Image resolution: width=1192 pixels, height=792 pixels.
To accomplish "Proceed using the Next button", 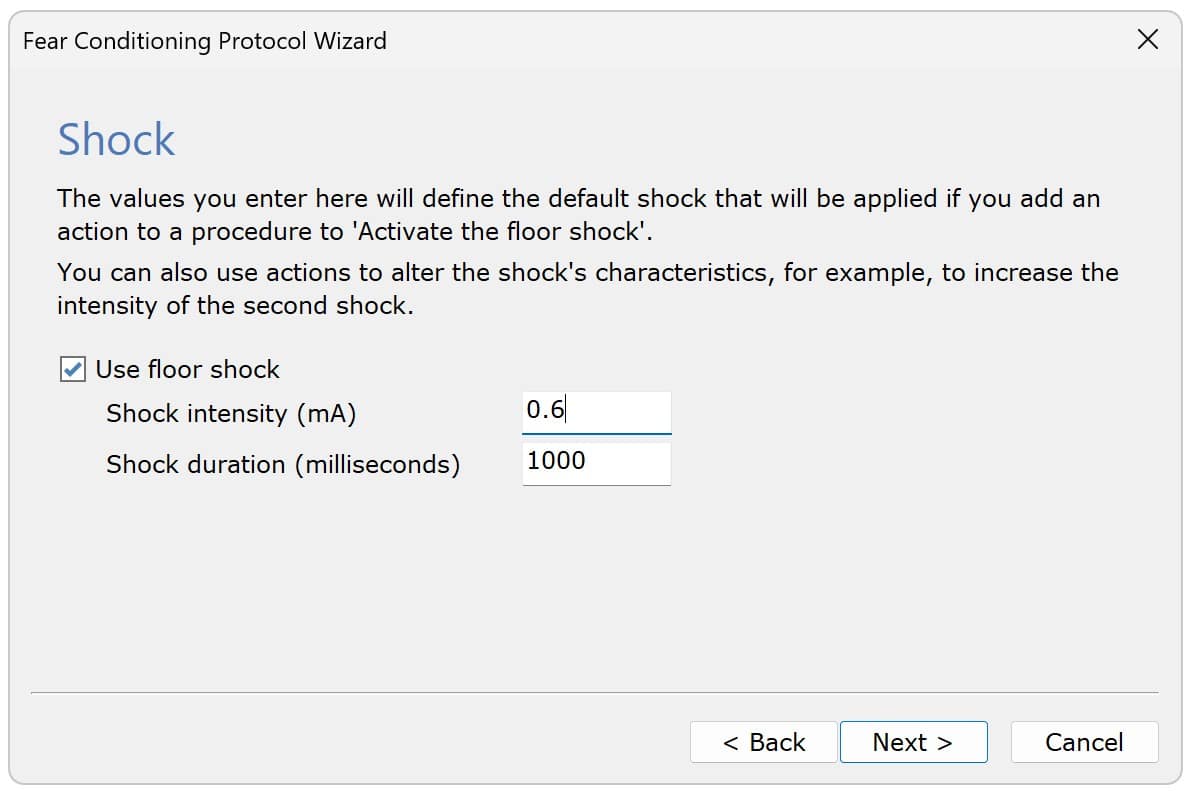I will pos(913,742).
